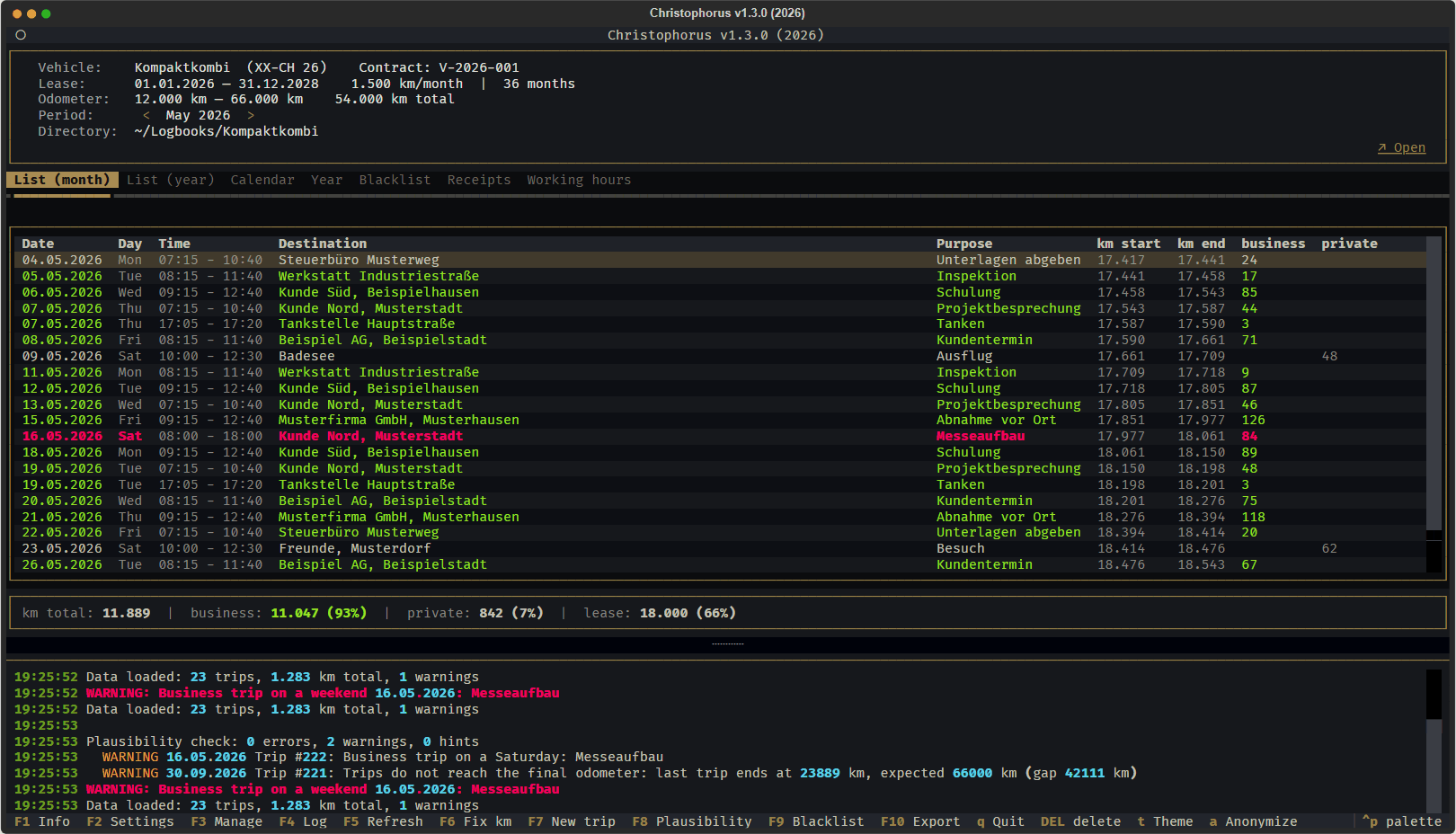Select 15.05.2026 Musterfirma GmbH, Musterhausen row
Image resolution: width=1456 pixels, height=834 pixels.
720,420
